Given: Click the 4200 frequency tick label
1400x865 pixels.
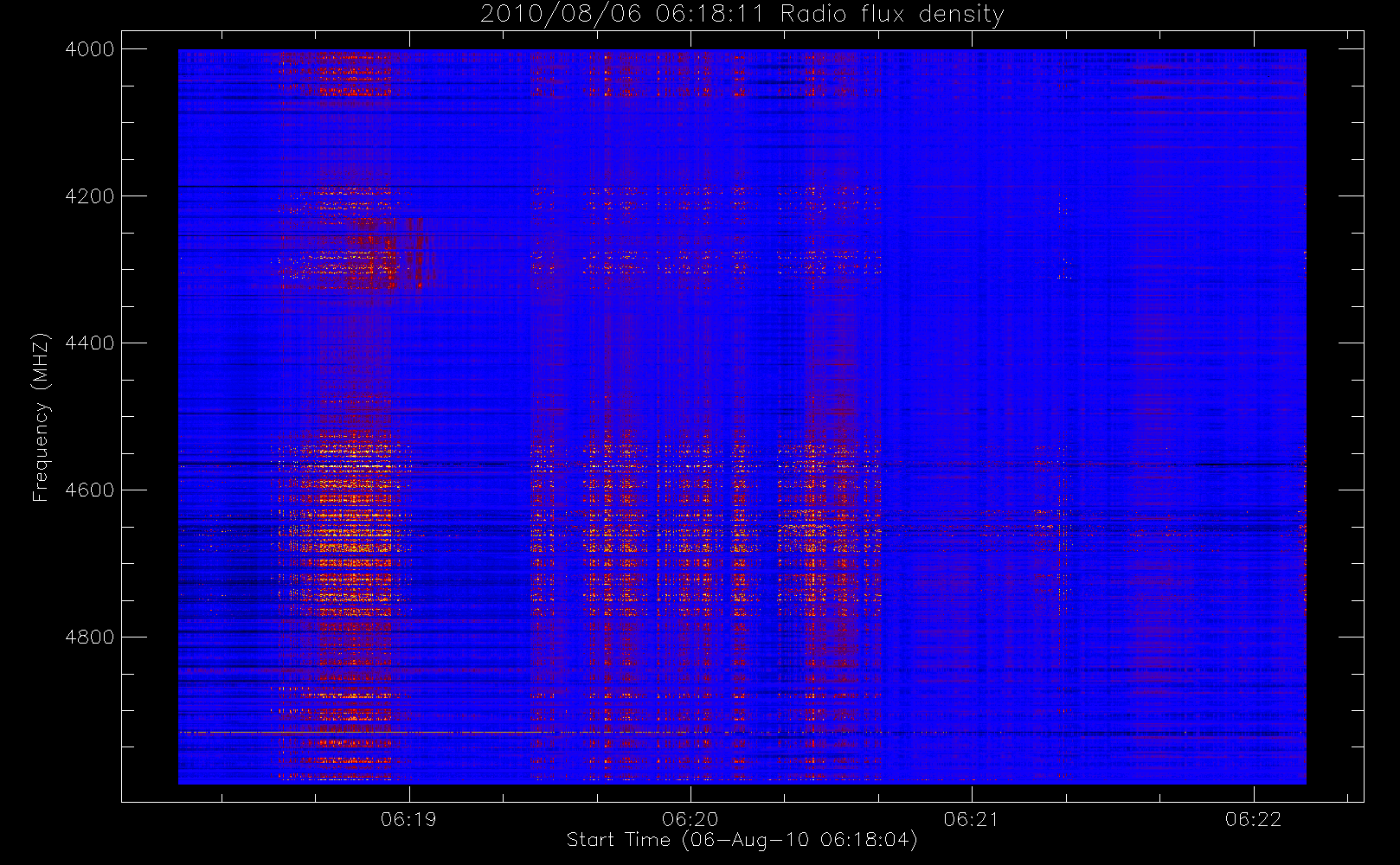Looking at the screenshot, I should [90, 196].
